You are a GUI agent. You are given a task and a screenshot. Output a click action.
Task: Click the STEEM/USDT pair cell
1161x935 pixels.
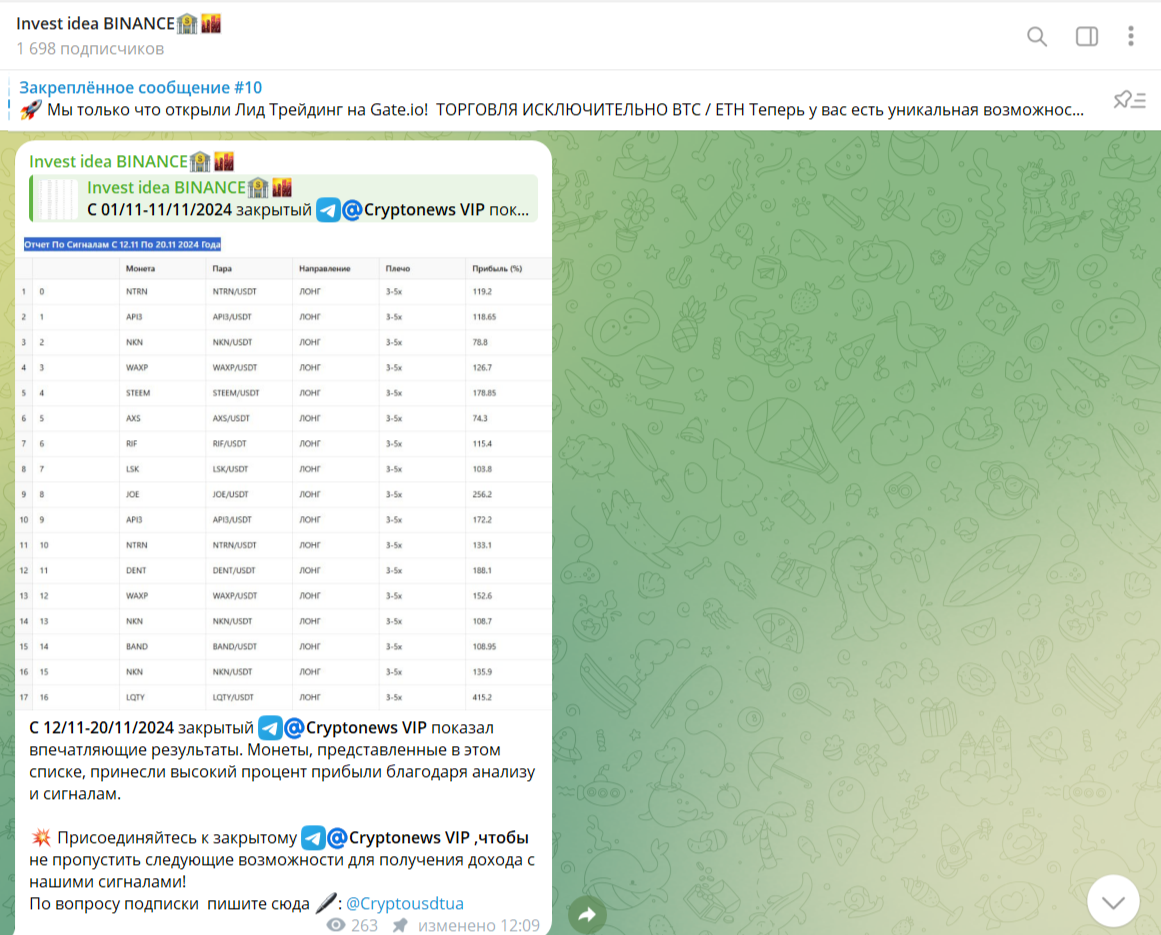click(235, 393)
